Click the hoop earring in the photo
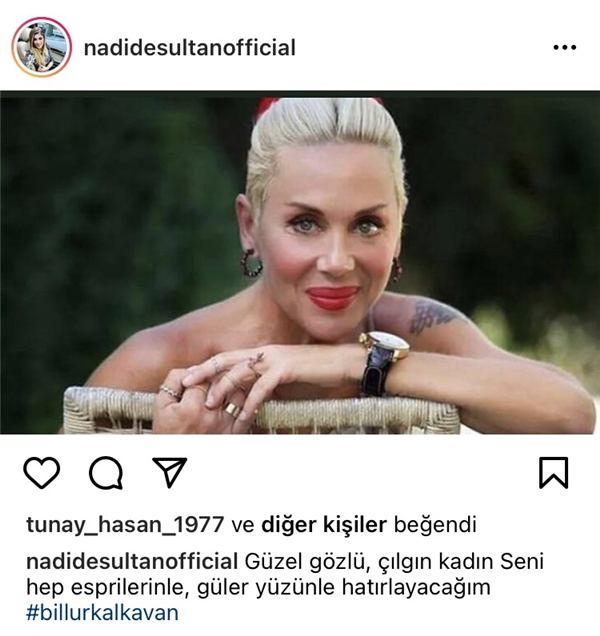The width and height of the screenshot is (600, 636). point(251,263)
